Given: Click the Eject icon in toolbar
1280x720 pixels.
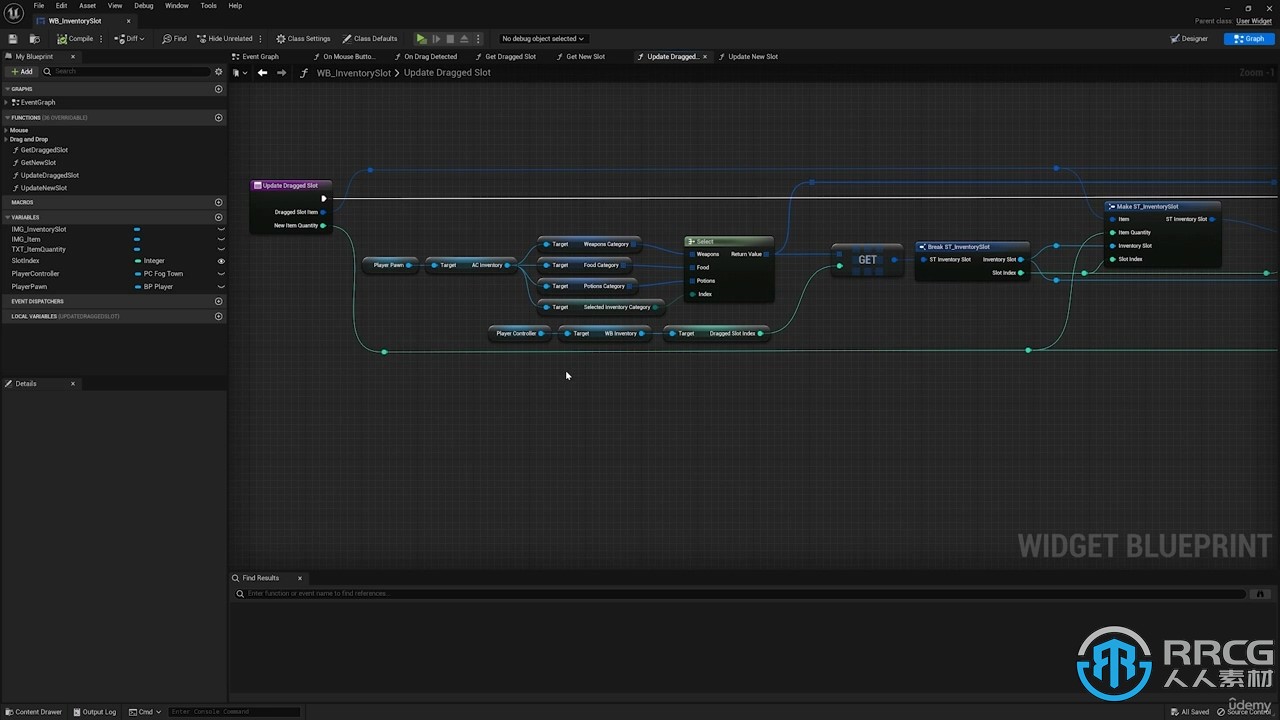Looking at the screenshot, I should [464, 39].
